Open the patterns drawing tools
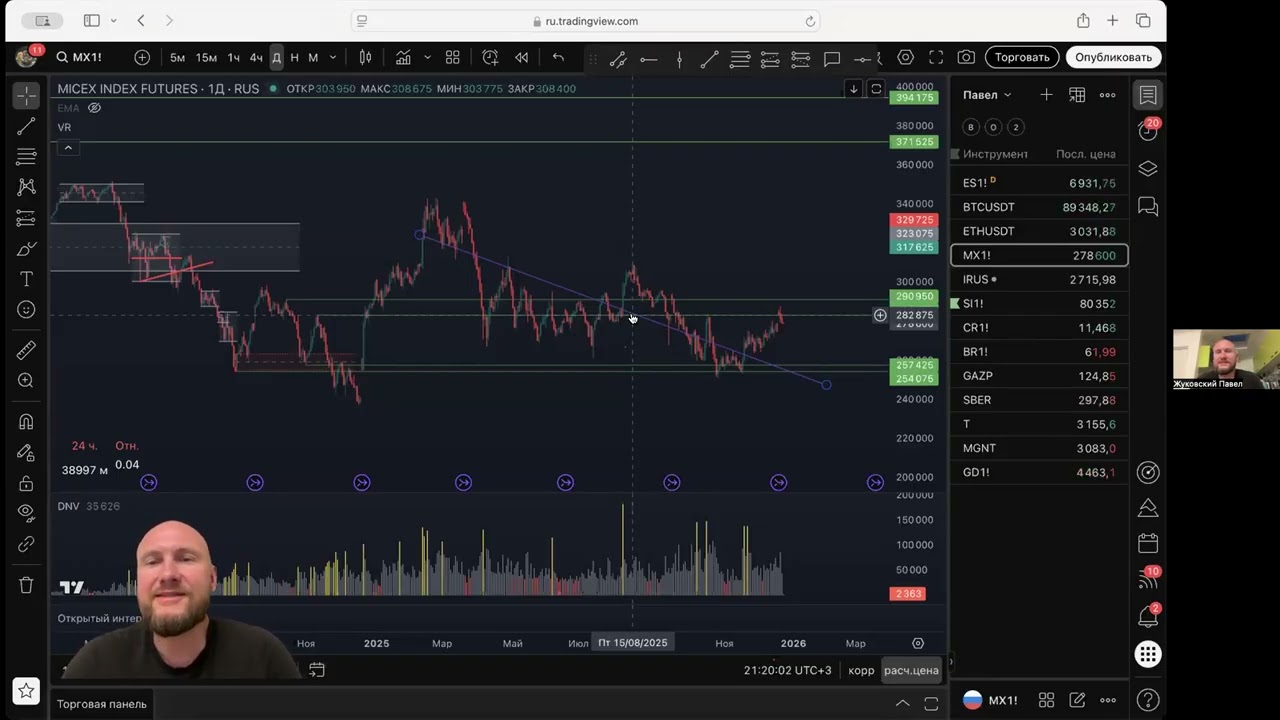This screenshot has height=720, width=1280. [26, 187]
